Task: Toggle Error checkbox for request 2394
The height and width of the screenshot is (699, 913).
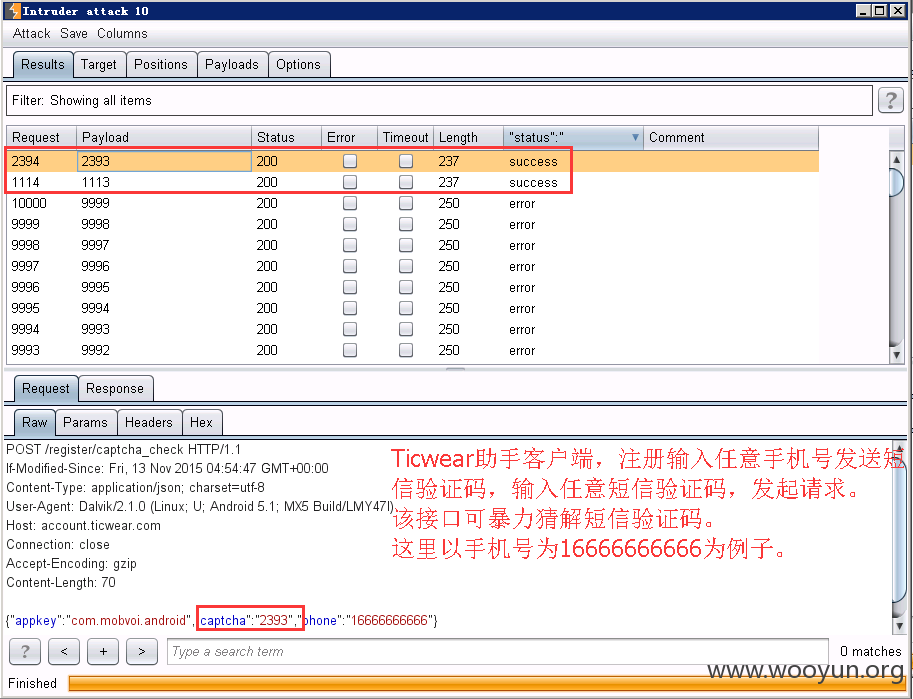Action: click(x=350, y=161)
